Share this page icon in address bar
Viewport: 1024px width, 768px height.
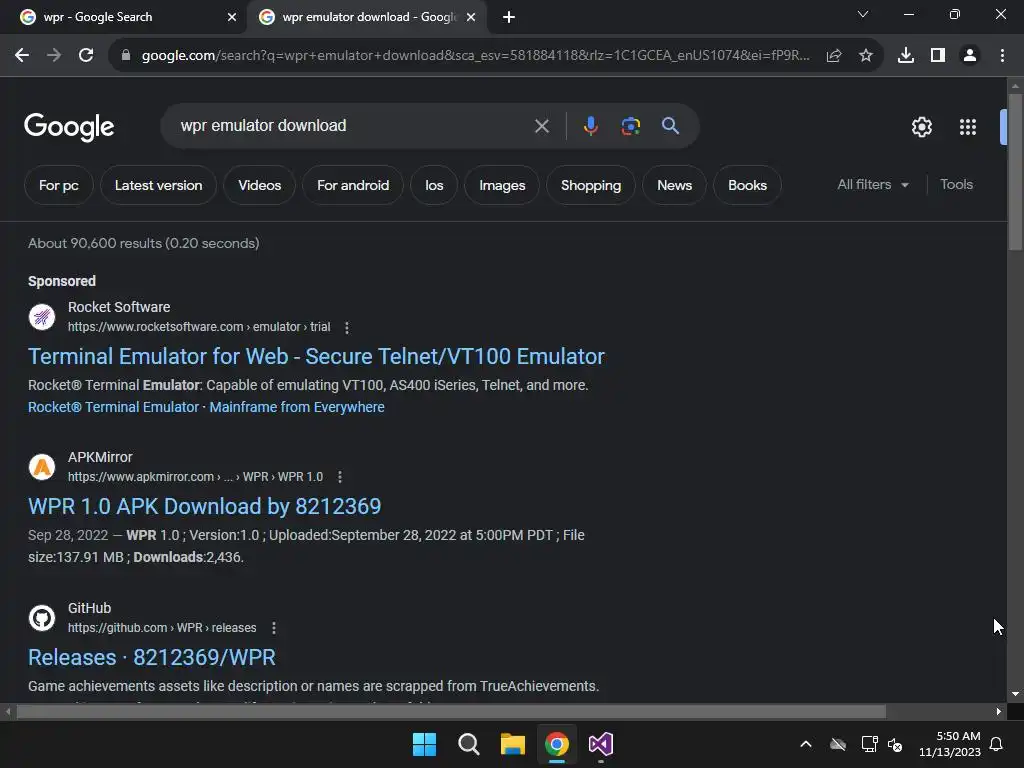click(834, 56)
